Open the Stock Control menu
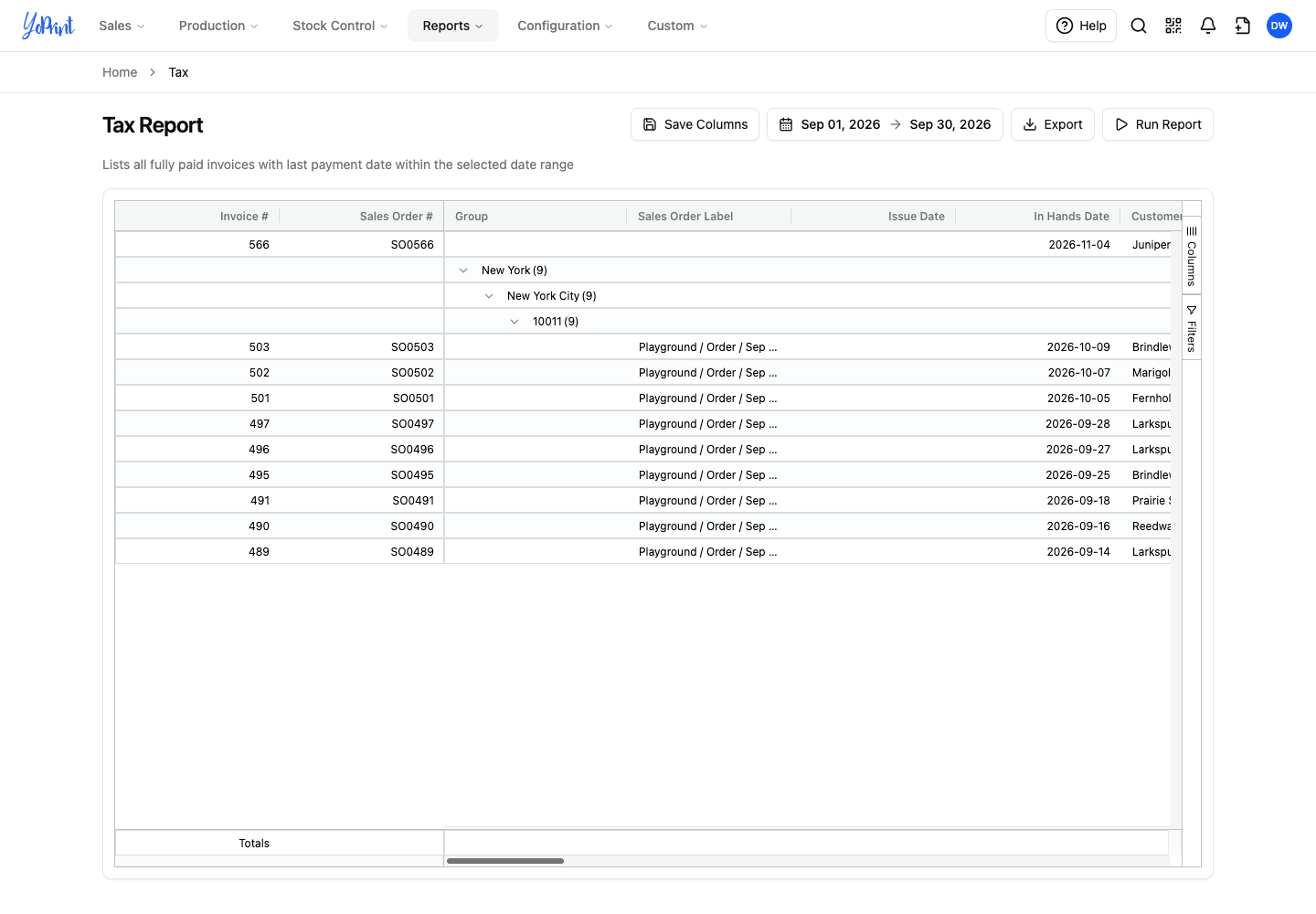Image resolution: width=1316 pixels, height=914 pixels. [x=340, y=26]
